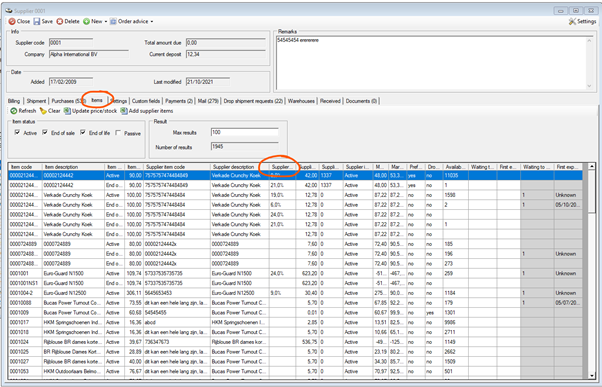Click the Availab... column header
The image size is (602, 387).
(455, 167)
